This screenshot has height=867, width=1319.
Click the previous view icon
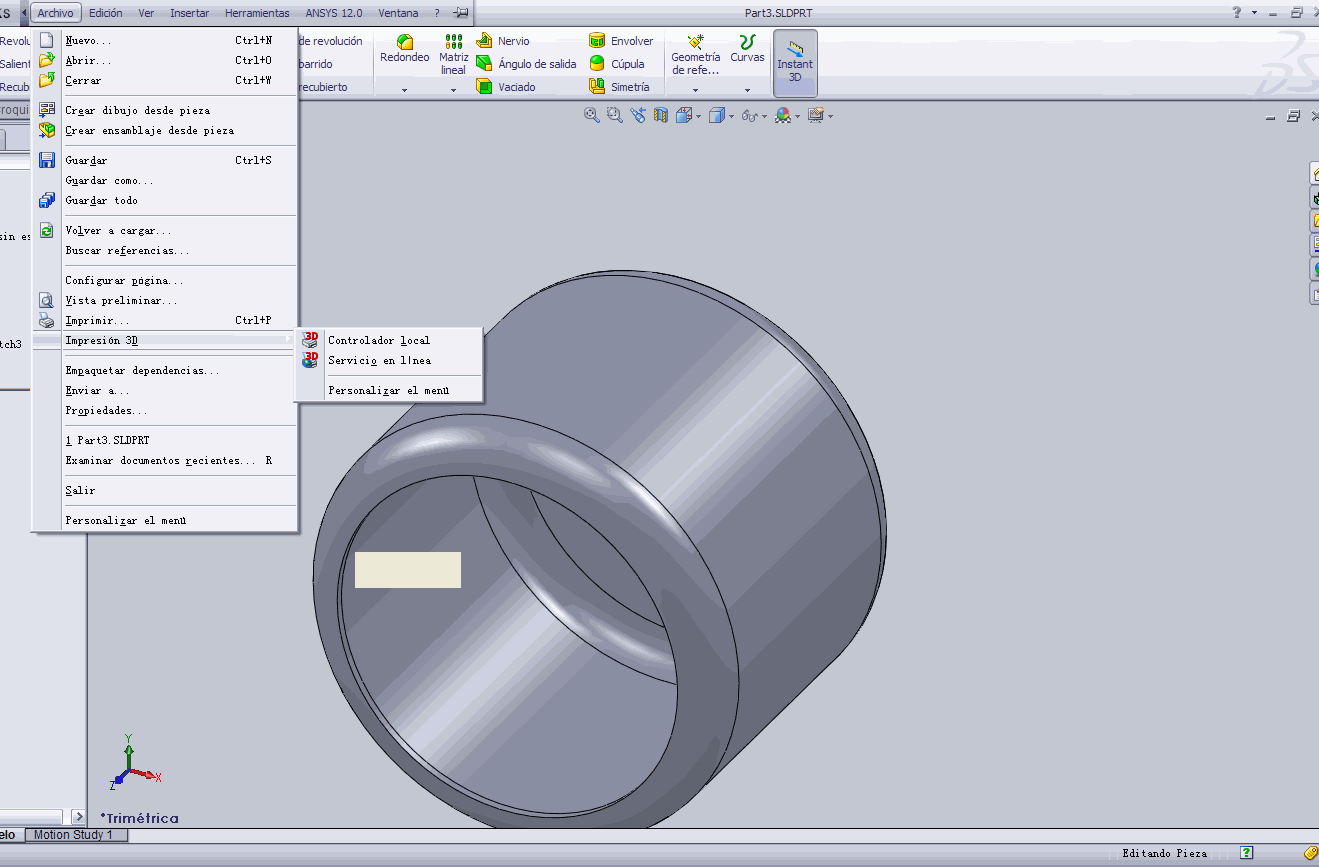[x=638, y=116]
